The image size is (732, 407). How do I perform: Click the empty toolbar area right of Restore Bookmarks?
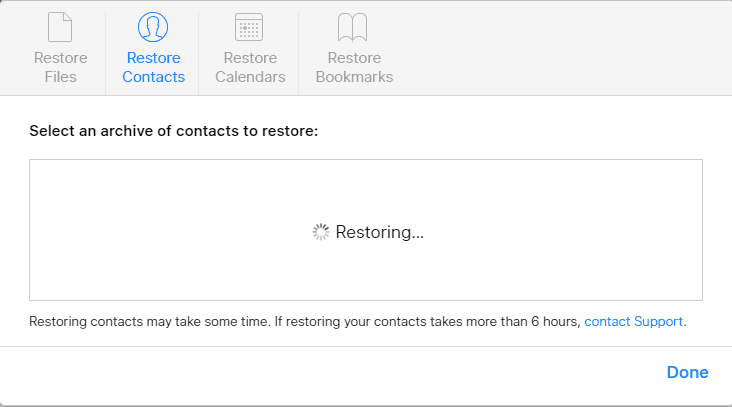(x=560, y=49)
